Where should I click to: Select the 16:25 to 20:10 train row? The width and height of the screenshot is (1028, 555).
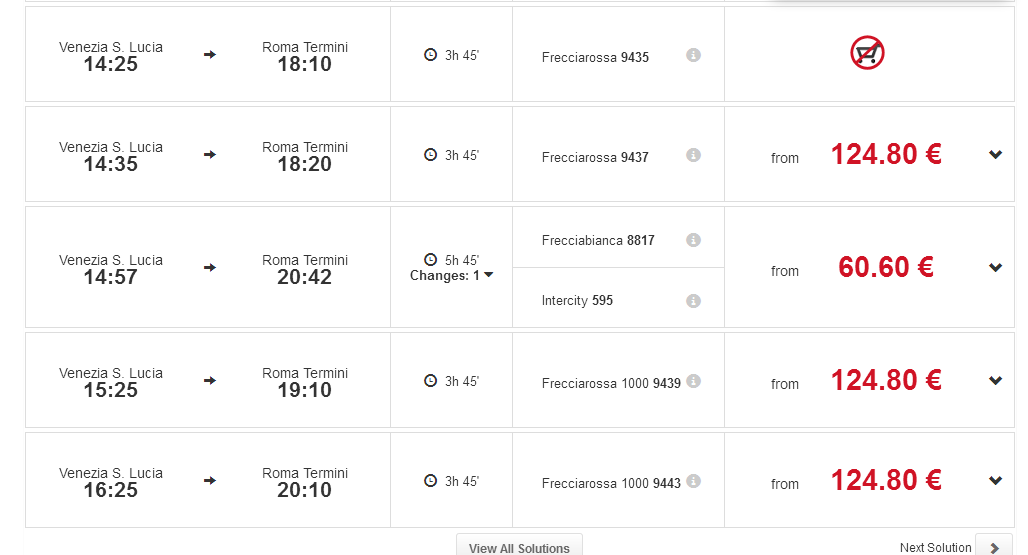point(520,480)
